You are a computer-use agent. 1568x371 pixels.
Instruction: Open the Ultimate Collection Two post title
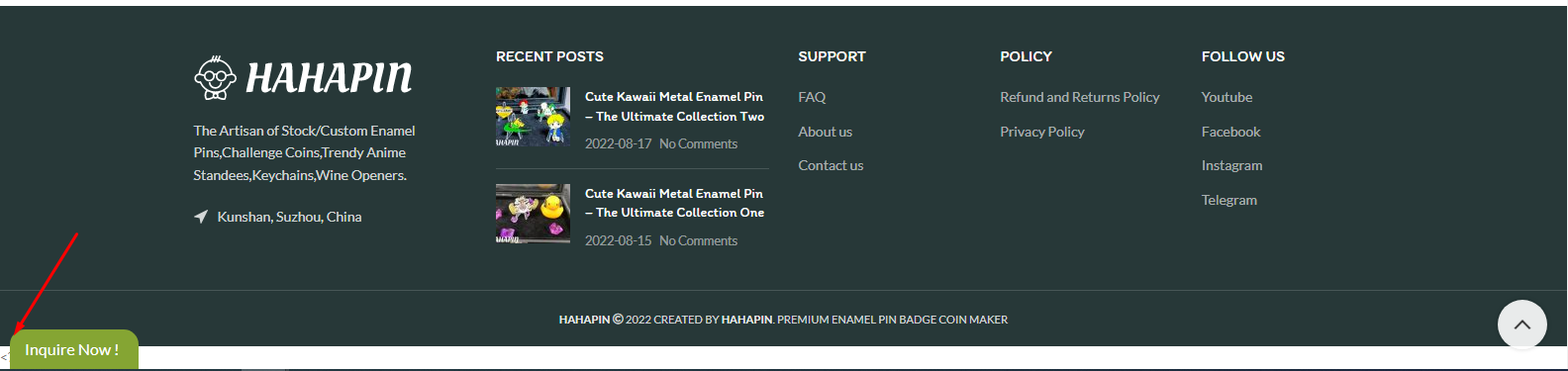(674, 107)
